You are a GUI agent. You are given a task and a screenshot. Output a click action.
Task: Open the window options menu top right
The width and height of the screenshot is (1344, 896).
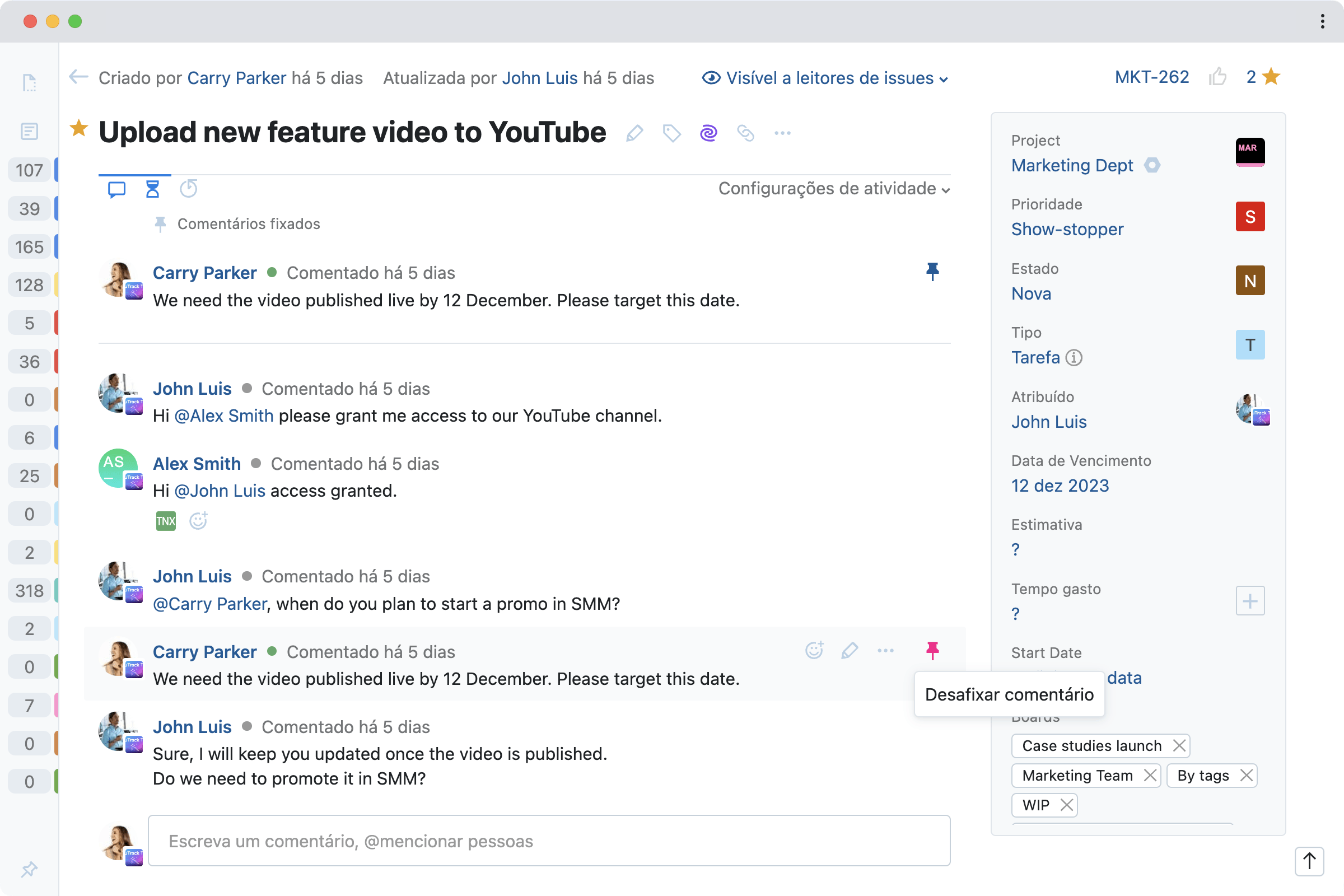click(1322, 21)
